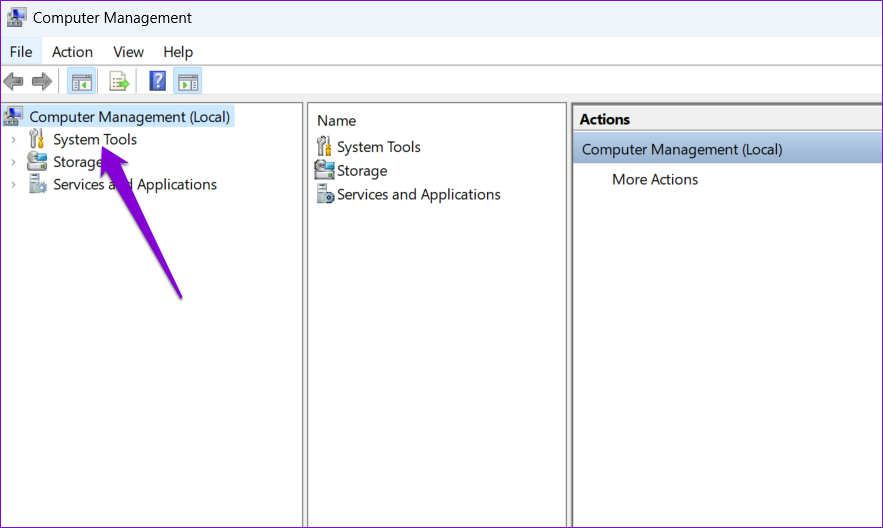Expand the Services and Applications tree node
Screen dimensions: 883x528
point(14,185)
